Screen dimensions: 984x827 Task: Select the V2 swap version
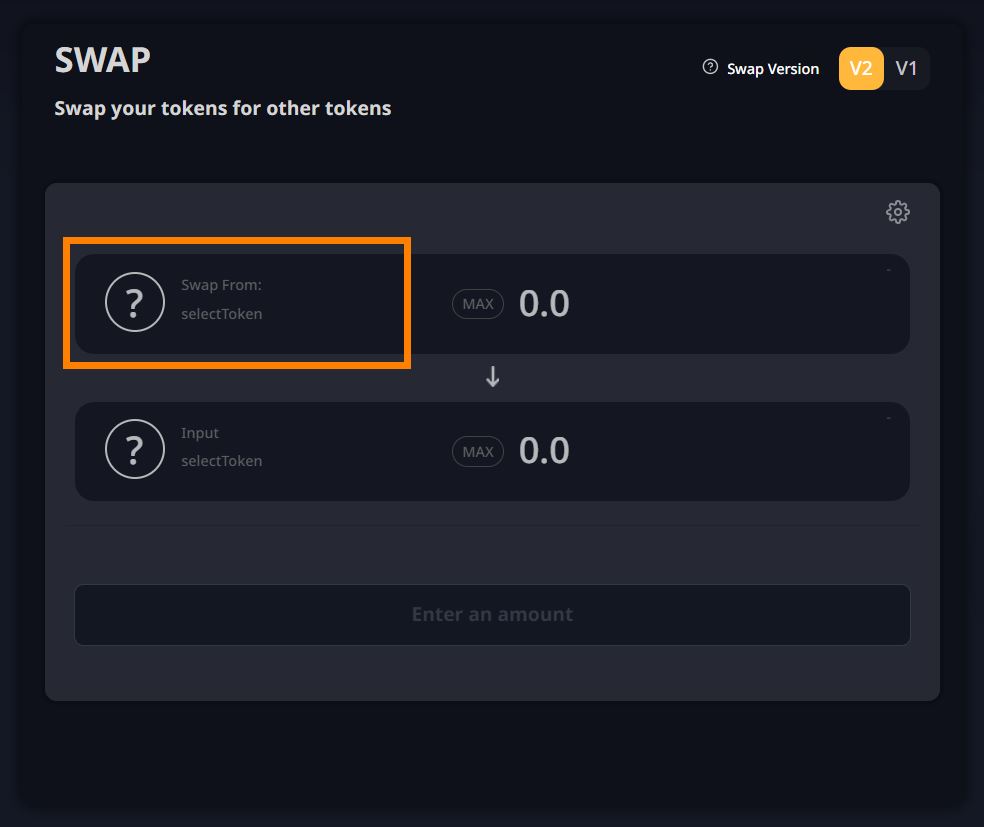[x=860, y=69]
